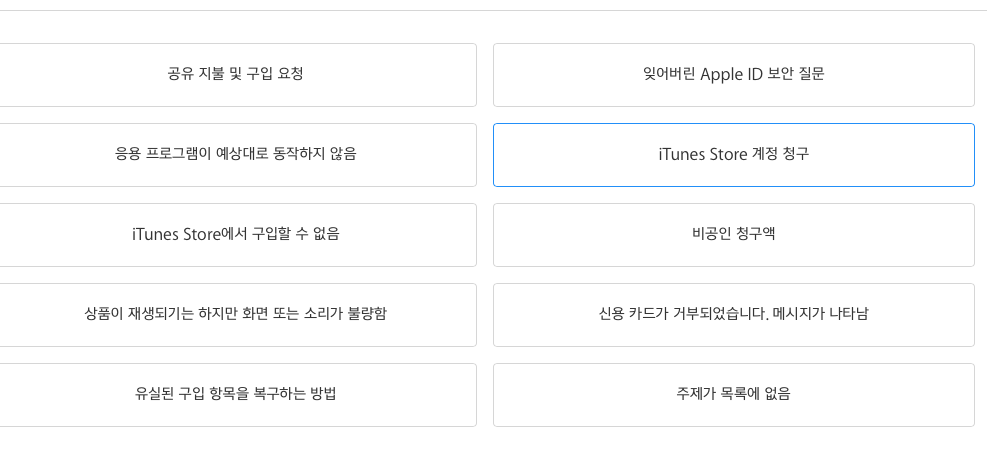This screenshot has height=454, width=987.
Task: Choose the highlighted iTunes Store account billing box
Action: pos(733,154)
